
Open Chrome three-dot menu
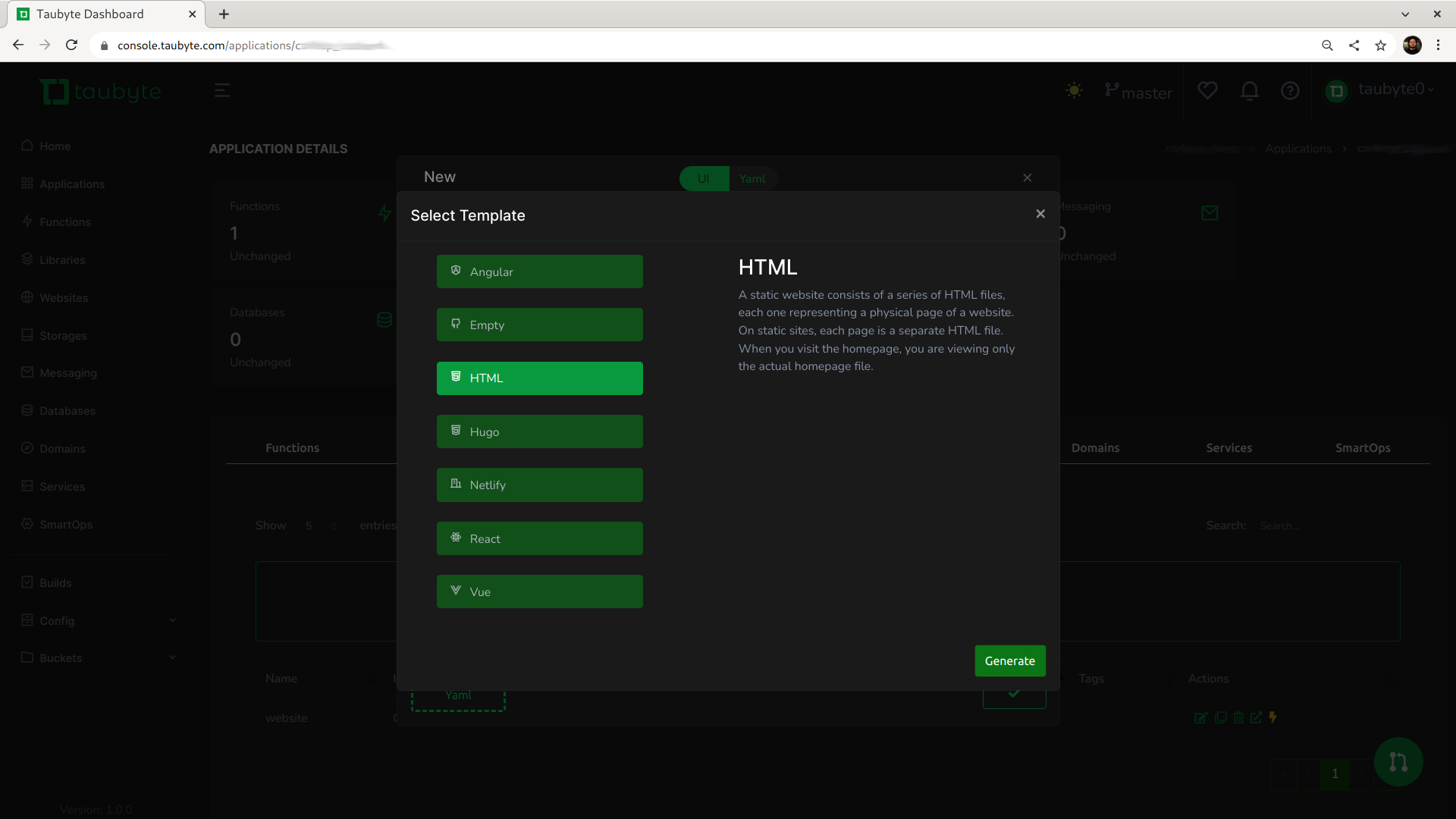point(1438,45)
